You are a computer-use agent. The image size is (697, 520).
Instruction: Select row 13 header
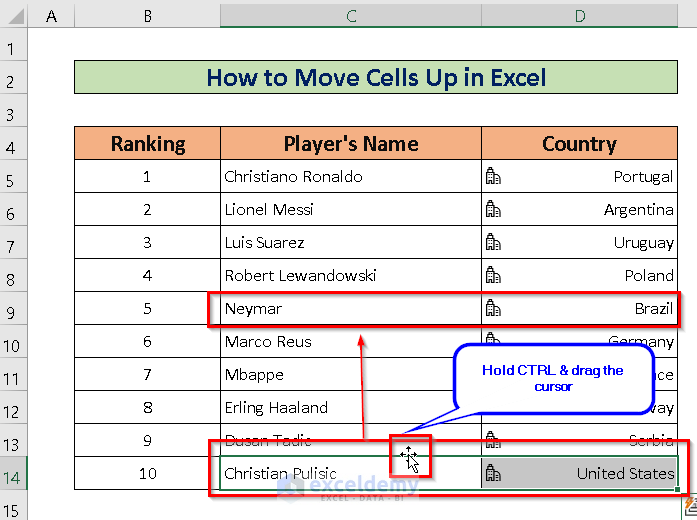[13, 440]
